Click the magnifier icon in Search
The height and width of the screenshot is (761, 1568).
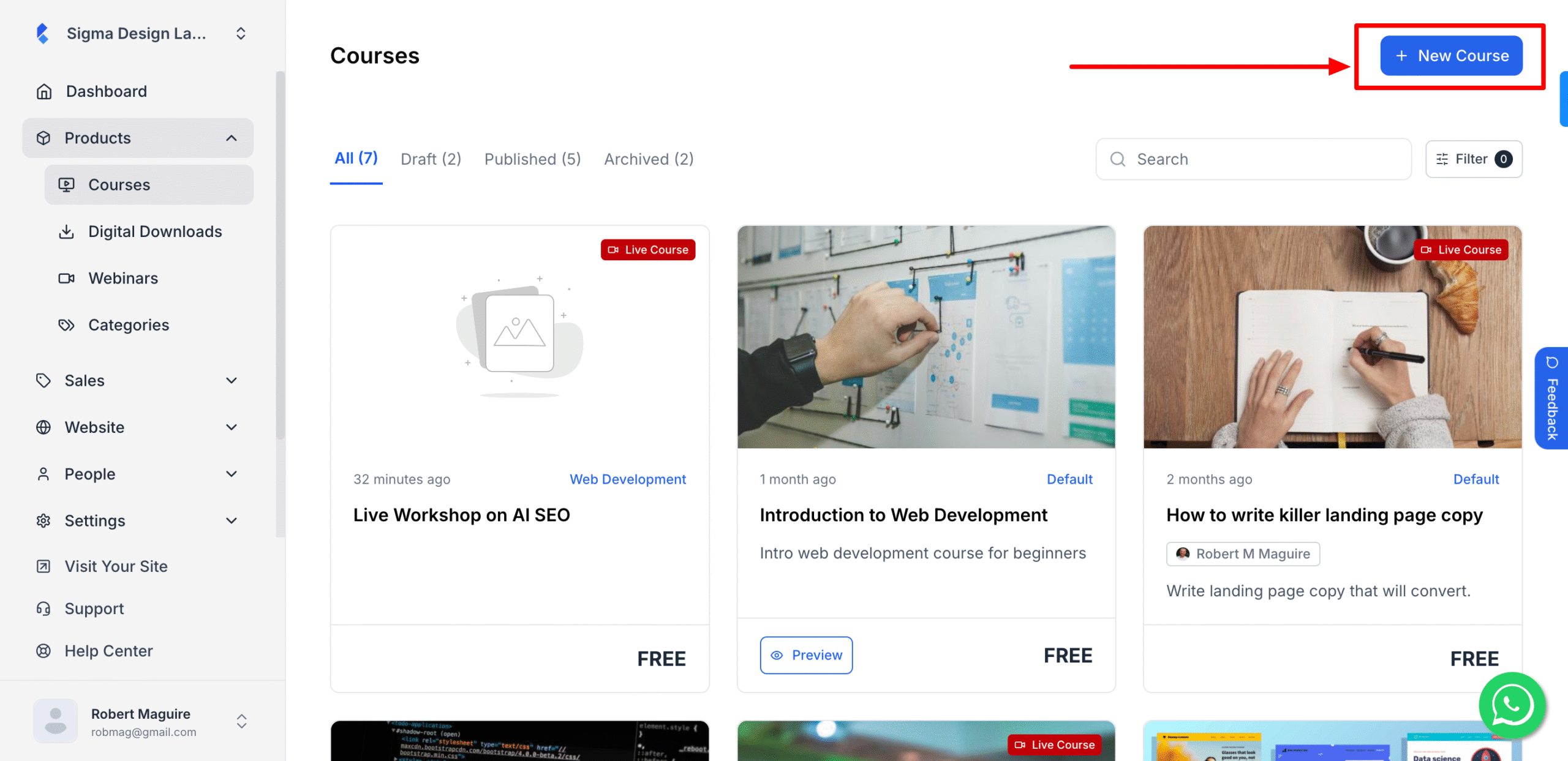click(1118, 159)
